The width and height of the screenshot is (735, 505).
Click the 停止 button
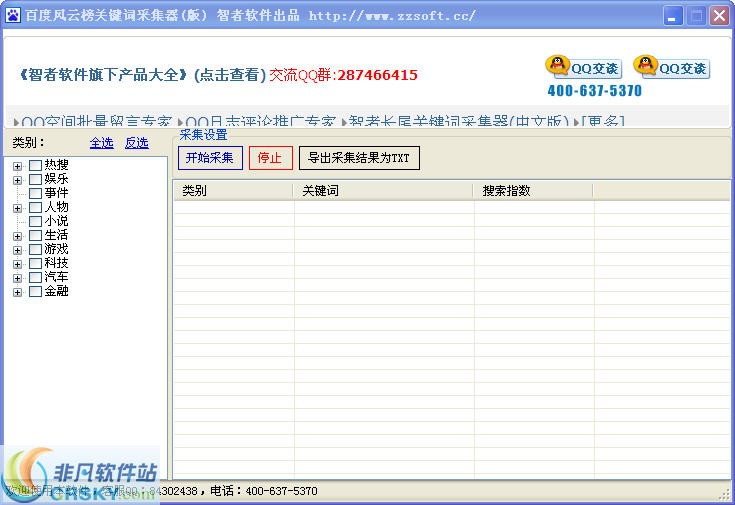(270, 158)
